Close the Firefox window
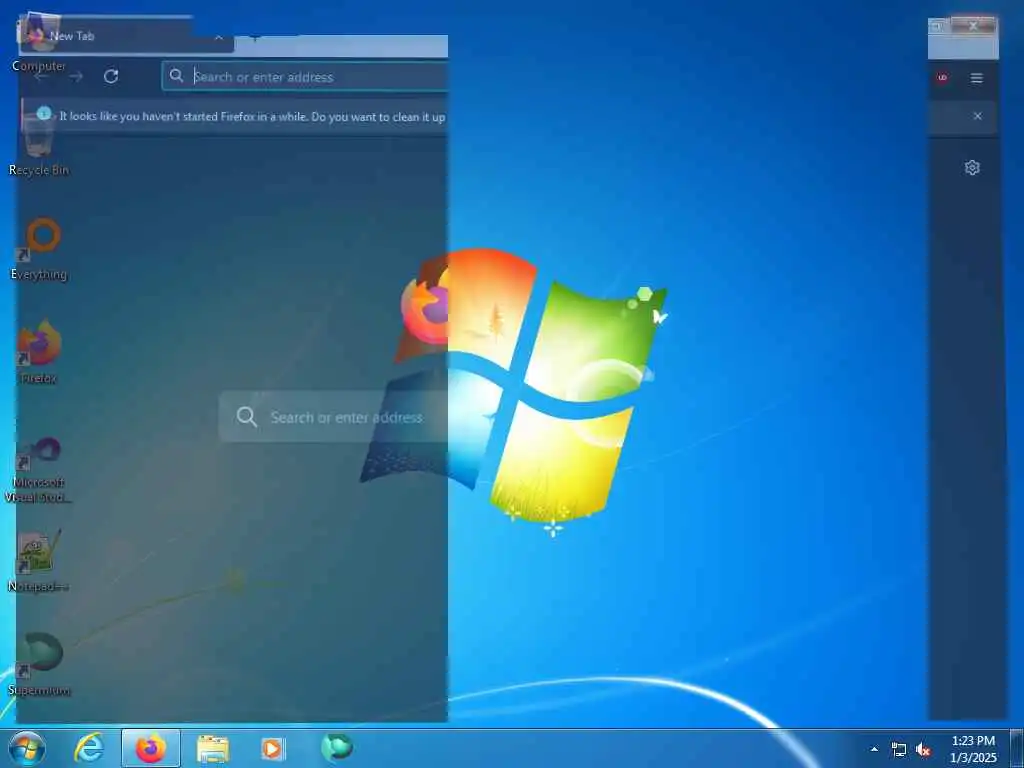Screen dimensions: 1024x768 pyautogui.click(x=973, y=26)
